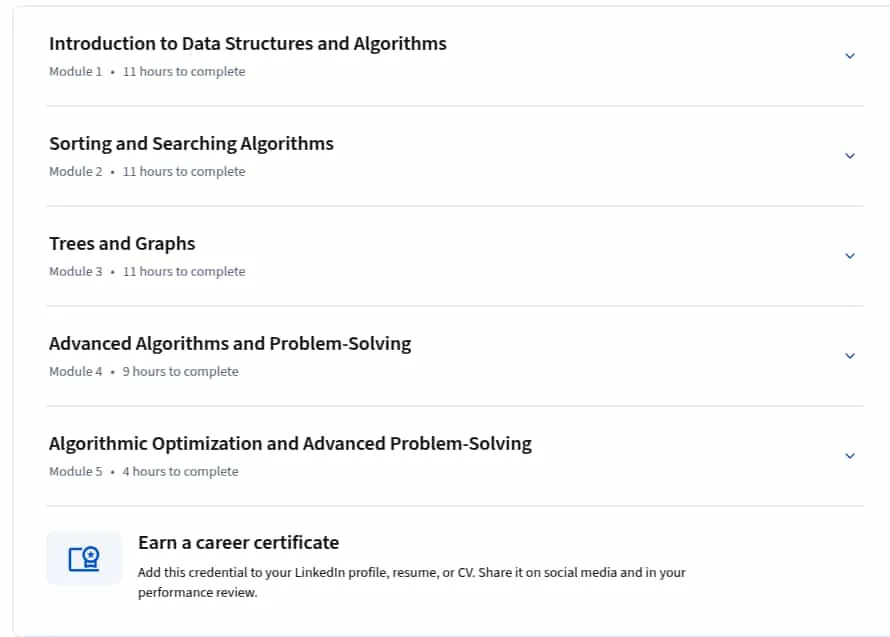Image resolution: width=890 pixels, height=637 pixels.
Task: Click Advanced Algorithms and Problem-Solving title
Action: click(230, 343)
